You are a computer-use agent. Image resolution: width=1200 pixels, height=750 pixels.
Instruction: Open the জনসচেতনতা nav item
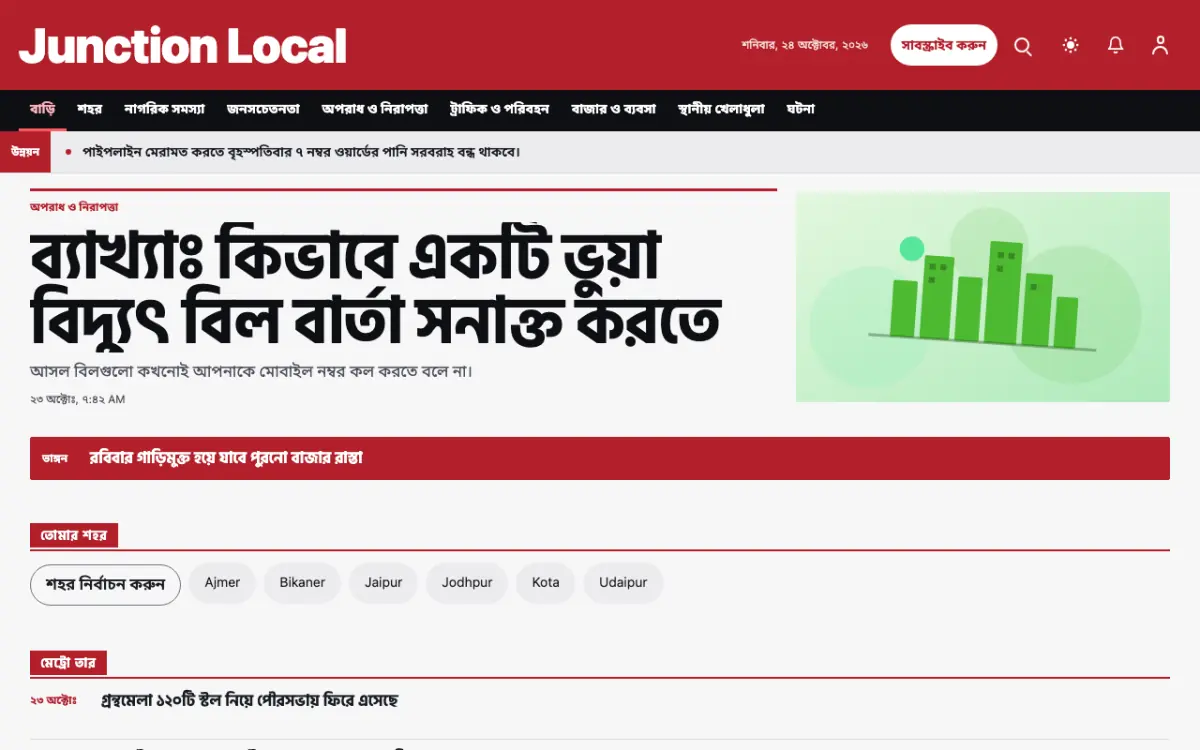(x=263, y=109)
